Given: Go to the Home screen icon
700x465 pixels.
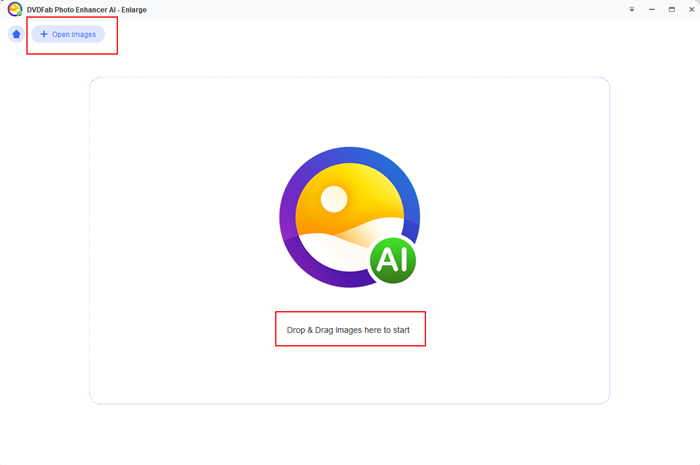Looking at the screenshot, I should point(16,34).
